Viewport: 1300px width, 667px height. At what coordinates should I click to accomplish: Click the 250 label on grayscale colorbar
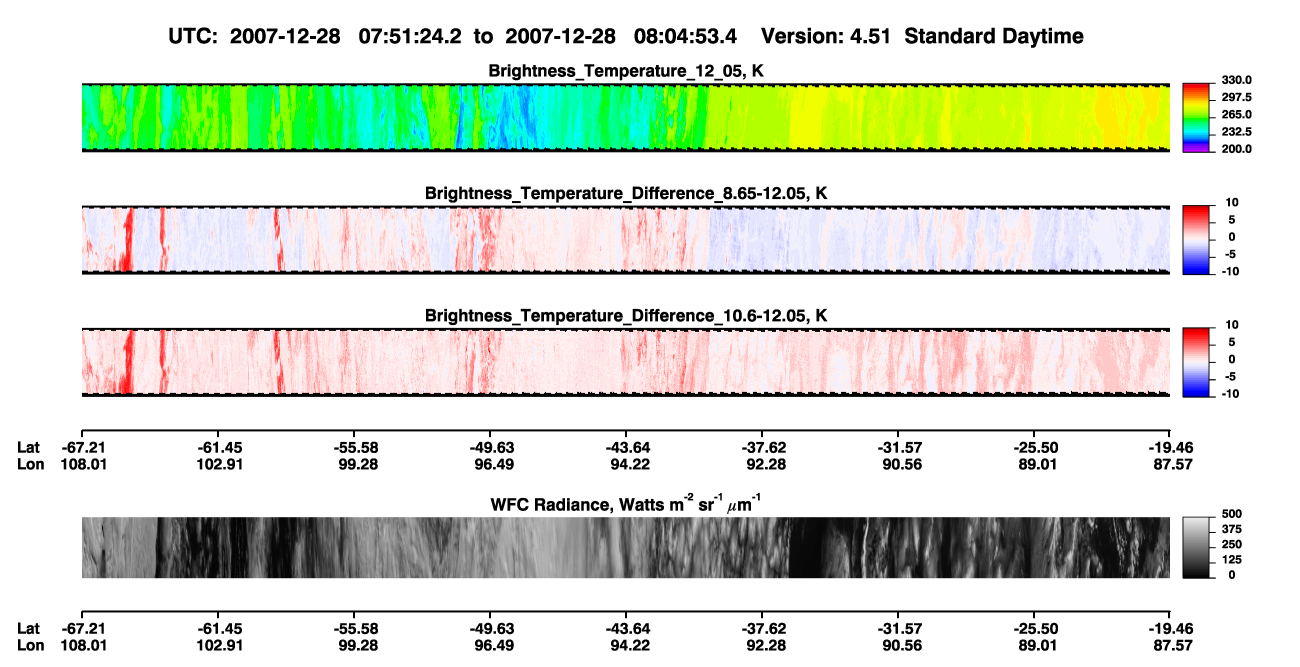coord(1232,544)
